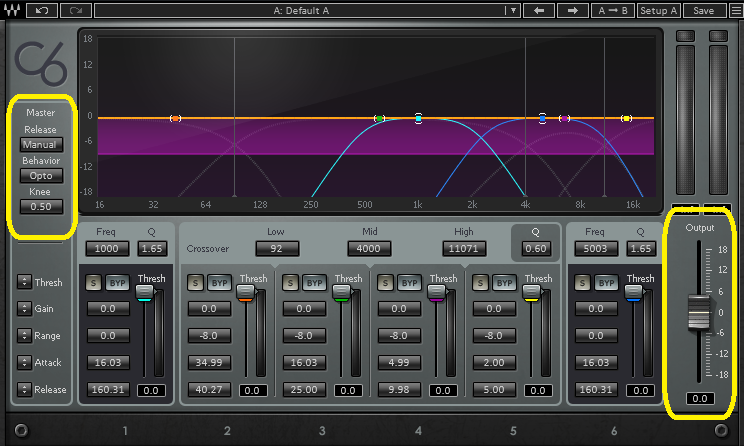744x446 pixels.
Task: Click the redo arrow in the top toolbar
Action: click(76, 10)
